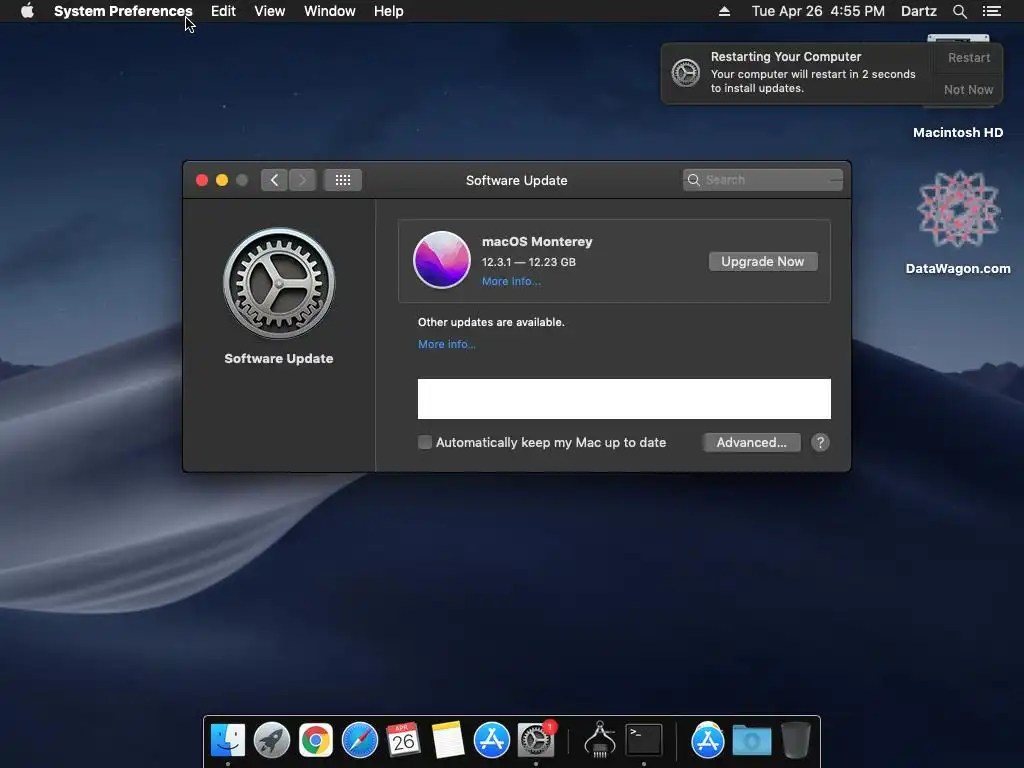Open the Dartz user menu
Image resolution: width=1024 pixels, height=768 pixels.
tap(918, 11)
